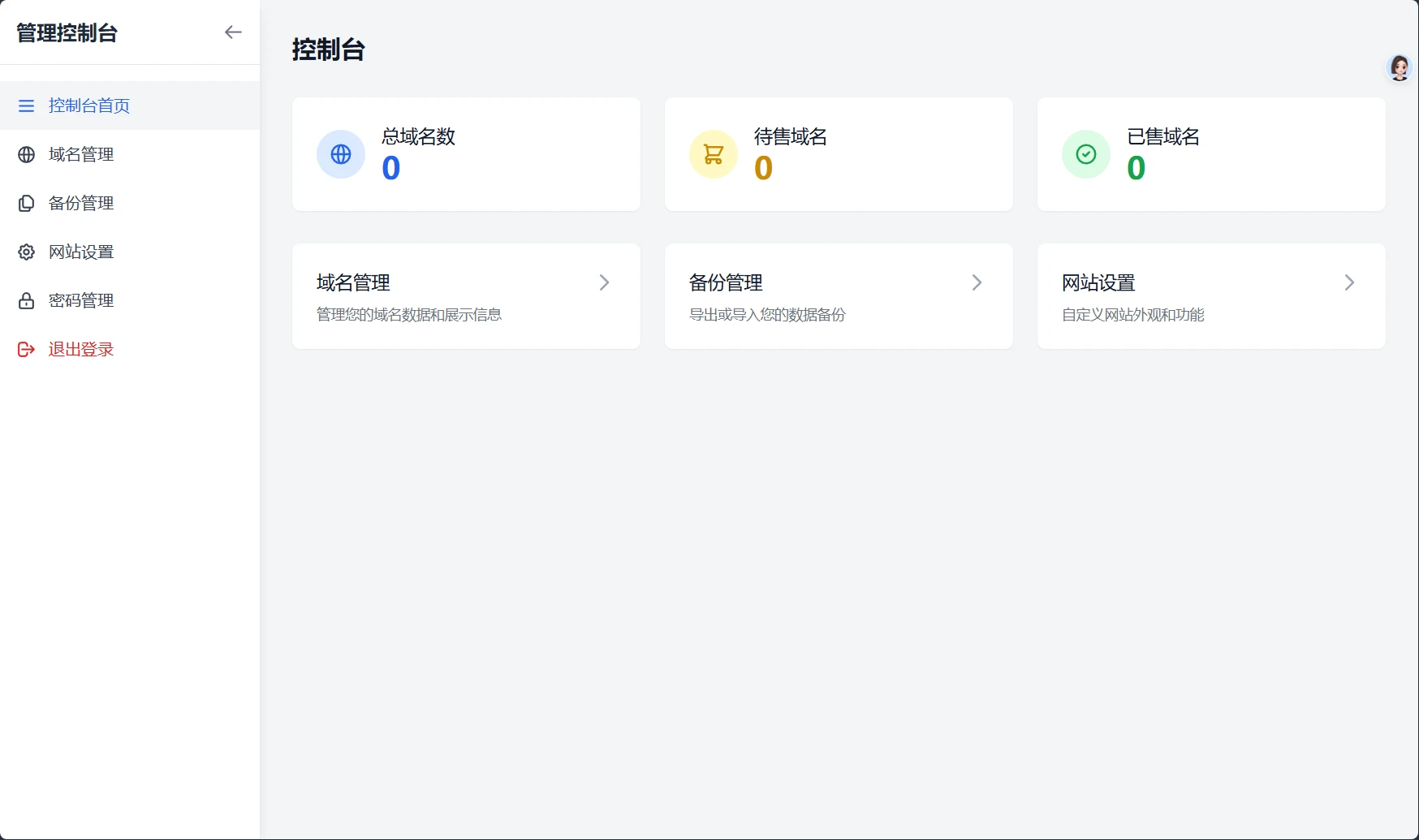Click the globe icon beside 域名管理

(x=27, y=155)
